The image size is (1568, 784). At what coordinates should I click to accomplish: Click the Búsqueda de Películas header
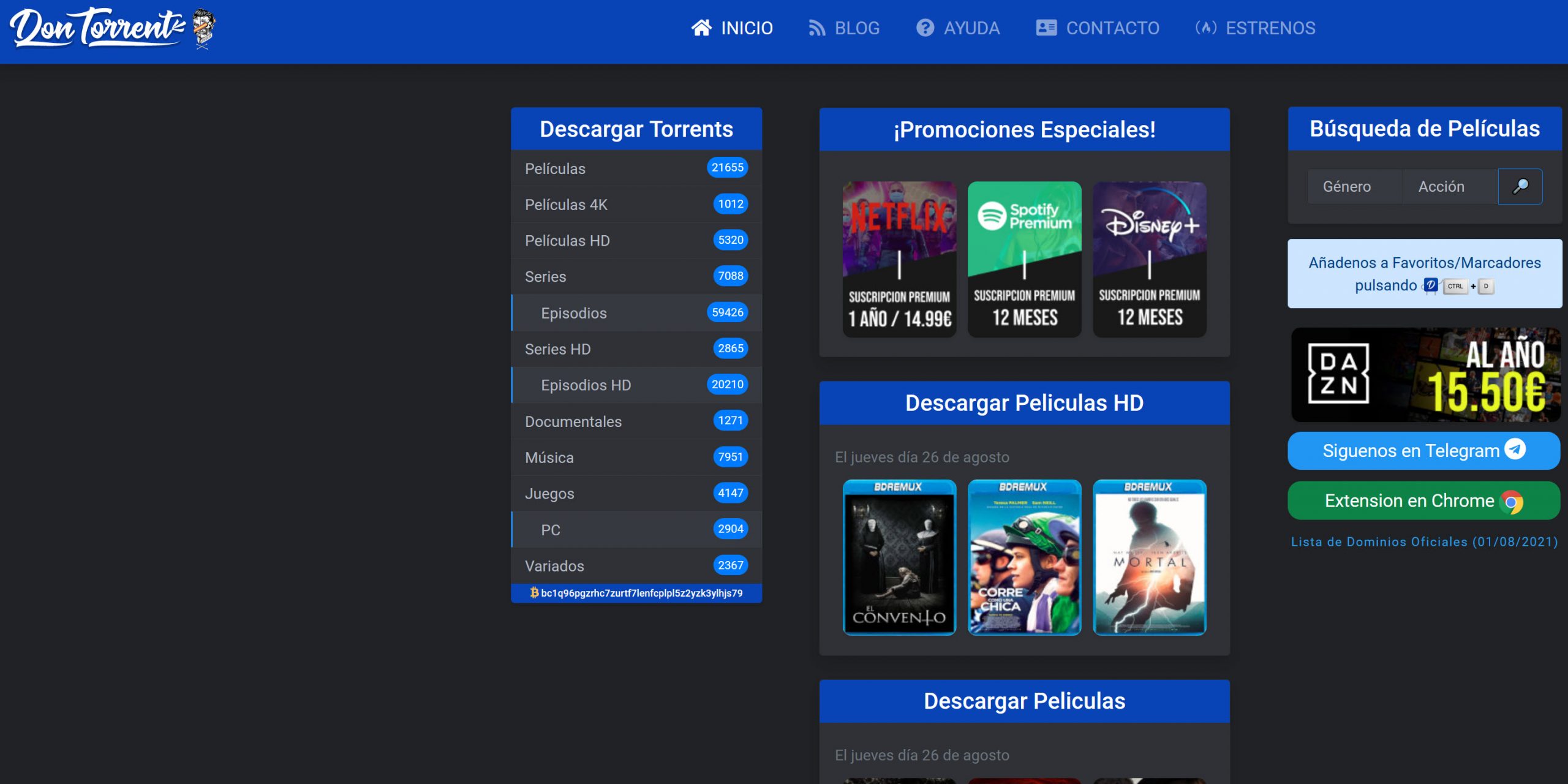[1425, 129]
